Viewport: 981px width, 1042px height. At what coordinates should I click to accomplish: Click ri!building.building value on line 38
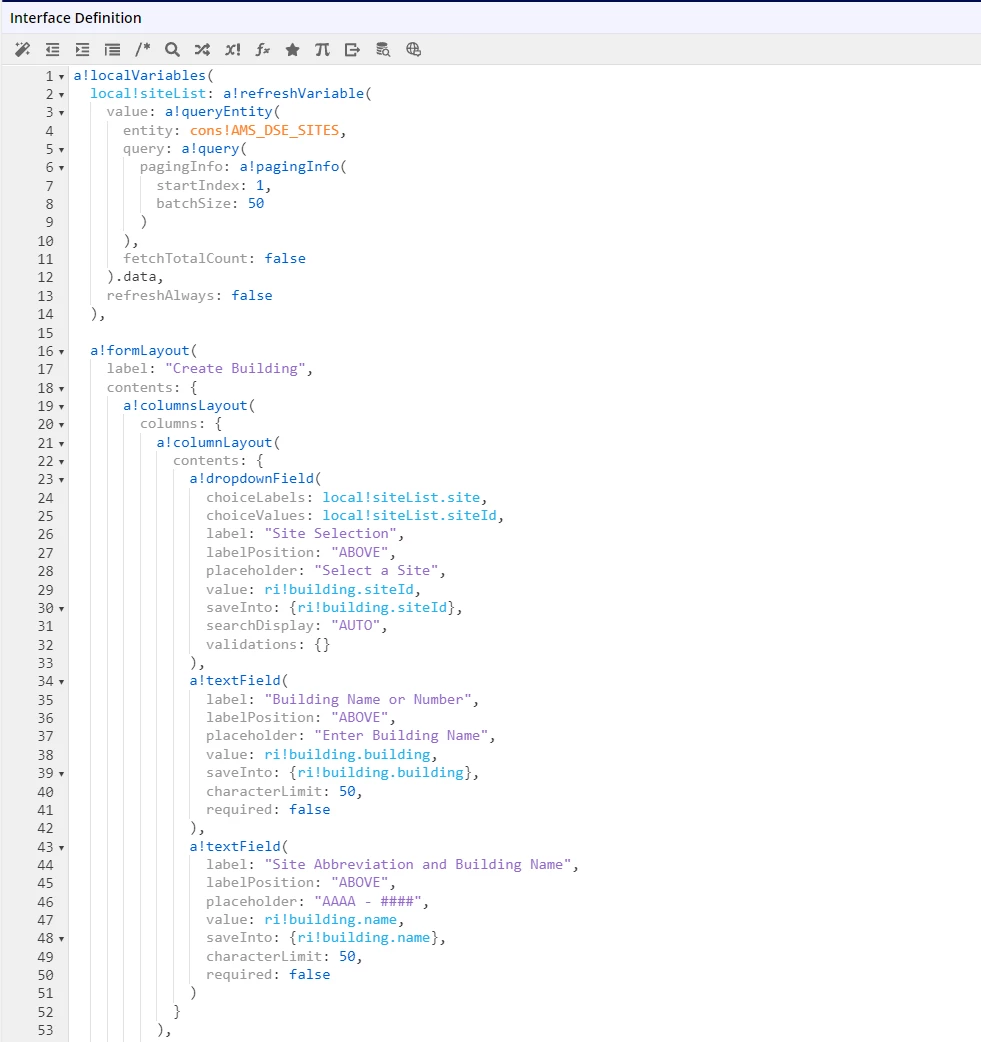[x=348, y=755]
